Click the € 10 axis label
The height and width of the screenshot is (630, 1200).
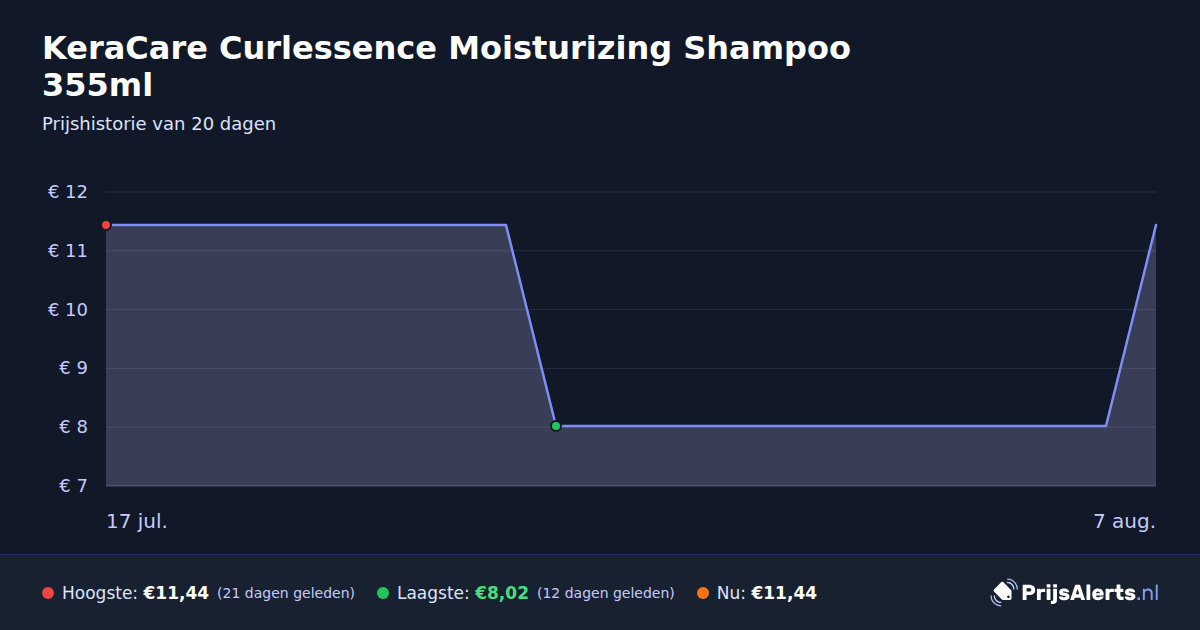point(68,310)
